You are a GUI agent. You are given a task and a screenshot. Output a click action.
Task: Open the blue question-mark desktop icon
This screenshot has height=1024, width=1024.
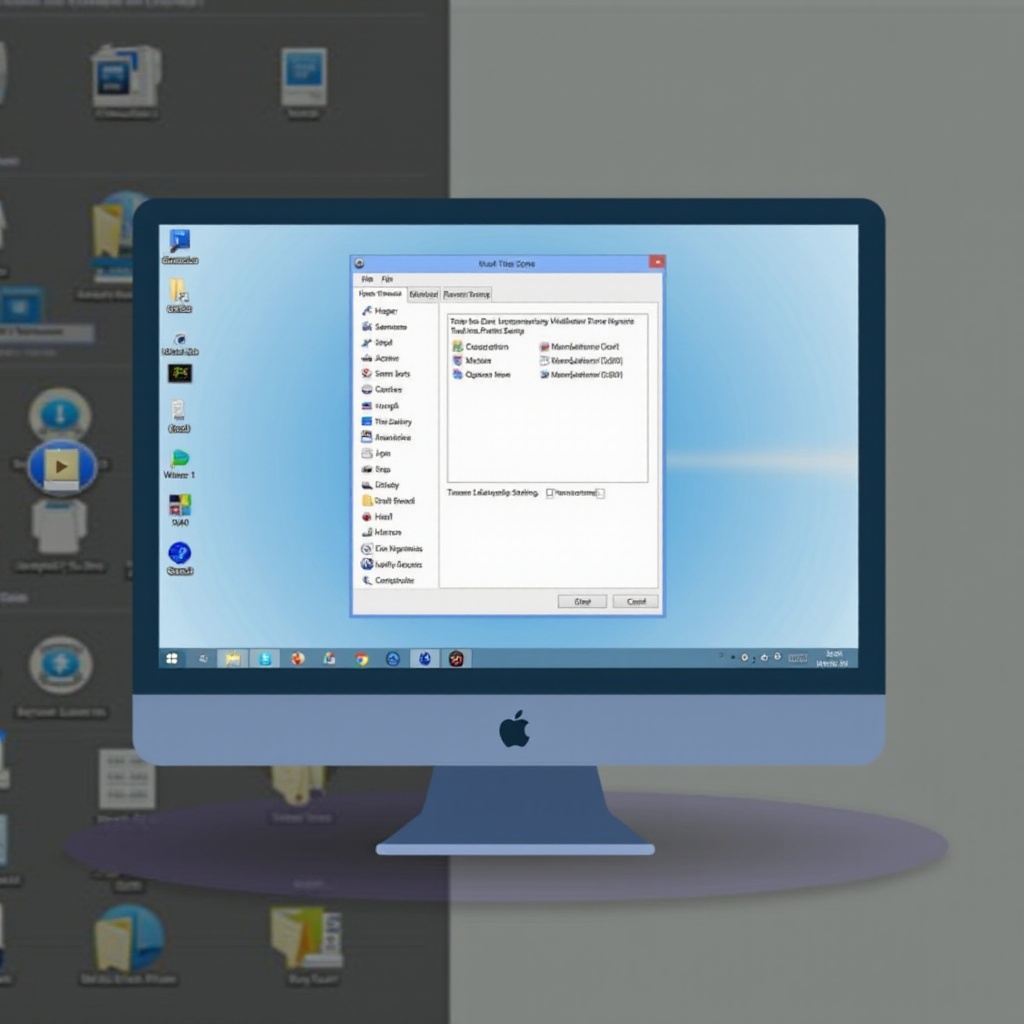click(180, 553)
